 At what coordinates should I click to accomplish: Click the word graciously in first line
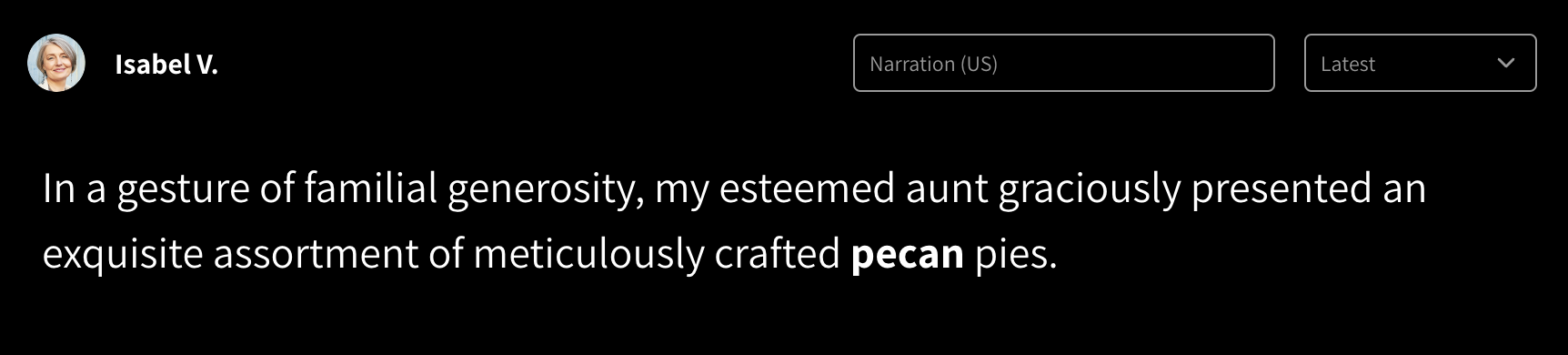[1090, 189]
